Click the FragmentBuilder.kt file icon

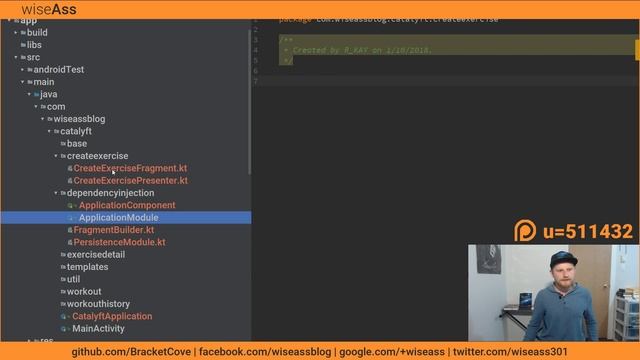(70, 230)
